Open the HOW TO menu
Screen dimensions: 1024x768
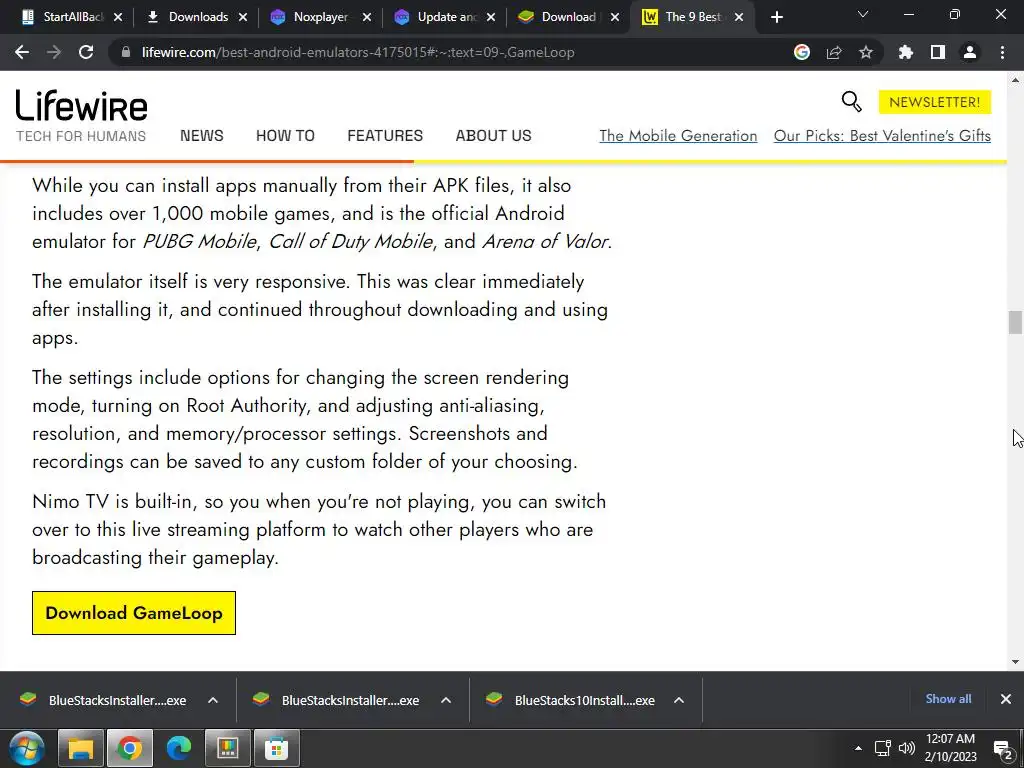pos(285,136)
